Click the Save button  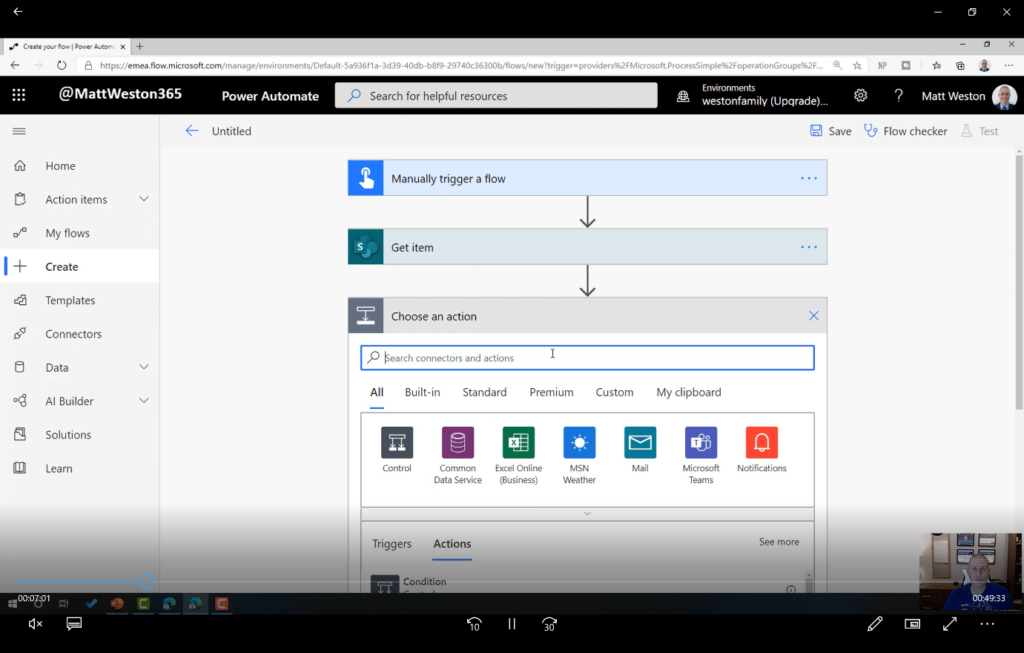[x=831, y=131]
